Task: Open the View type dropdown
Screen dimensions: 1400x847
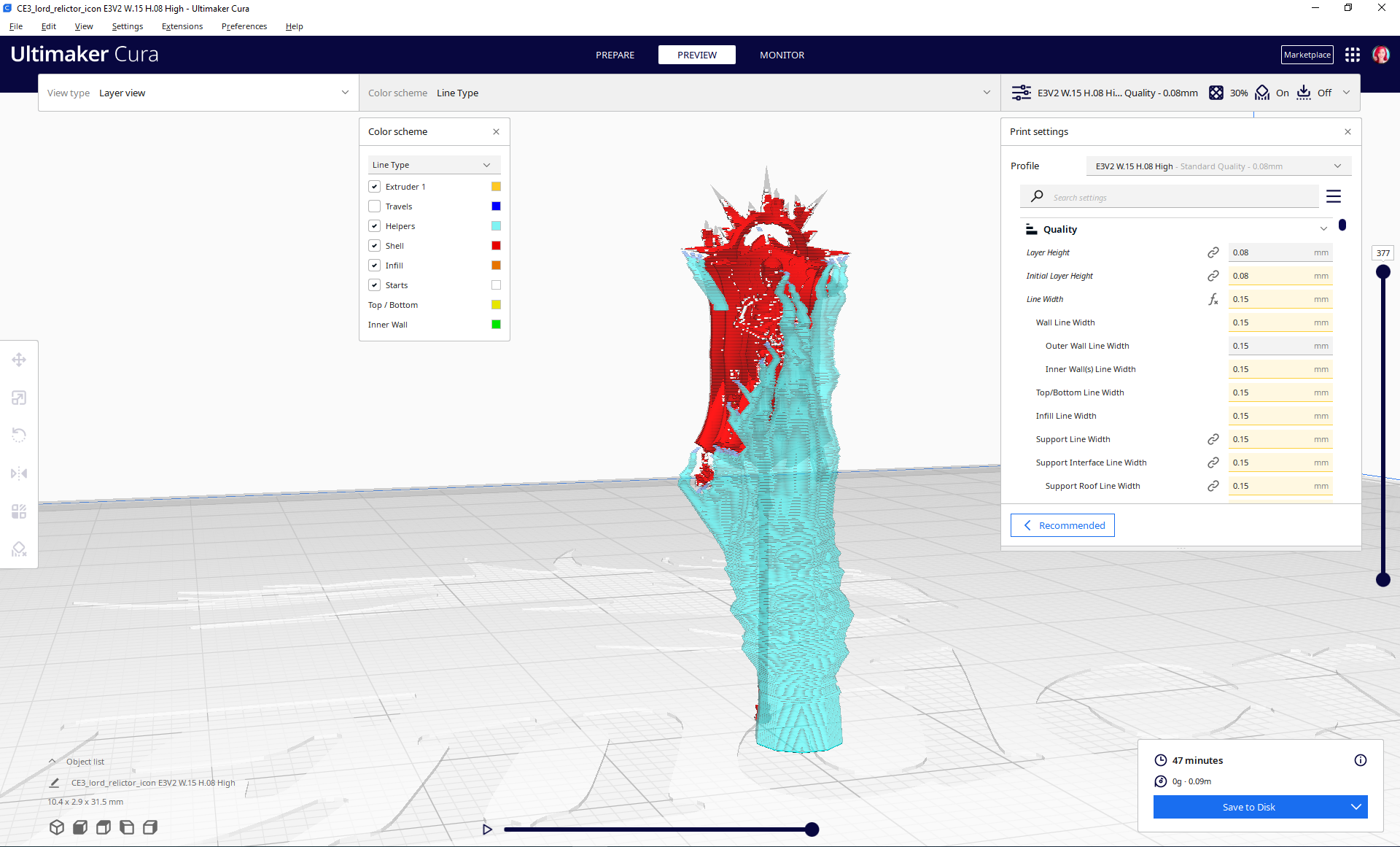Action: (198, 93)
